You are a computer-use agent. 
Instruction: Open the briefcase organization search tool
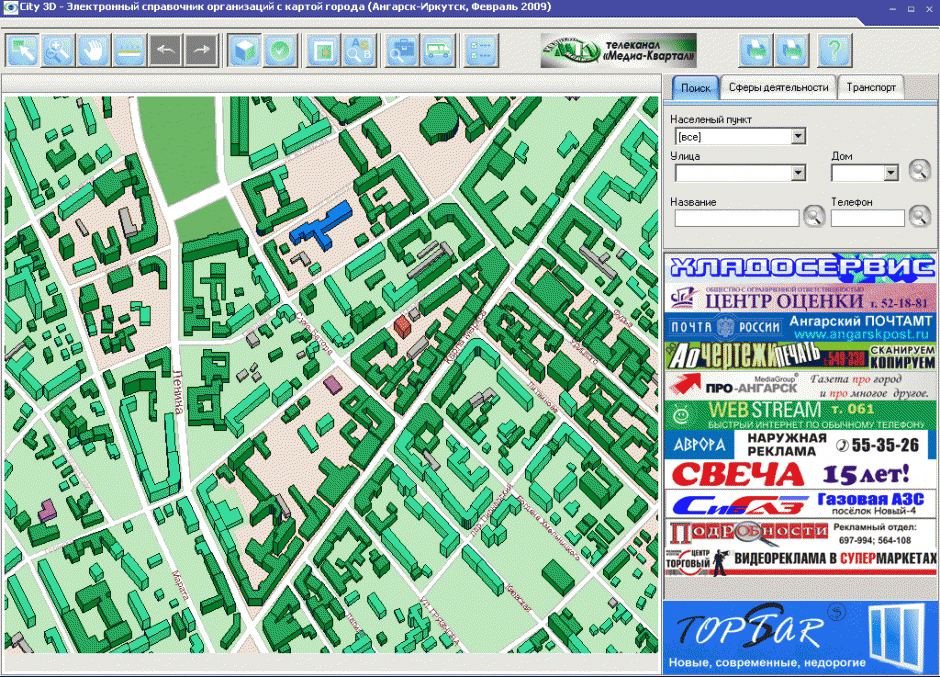pos(402,50)
